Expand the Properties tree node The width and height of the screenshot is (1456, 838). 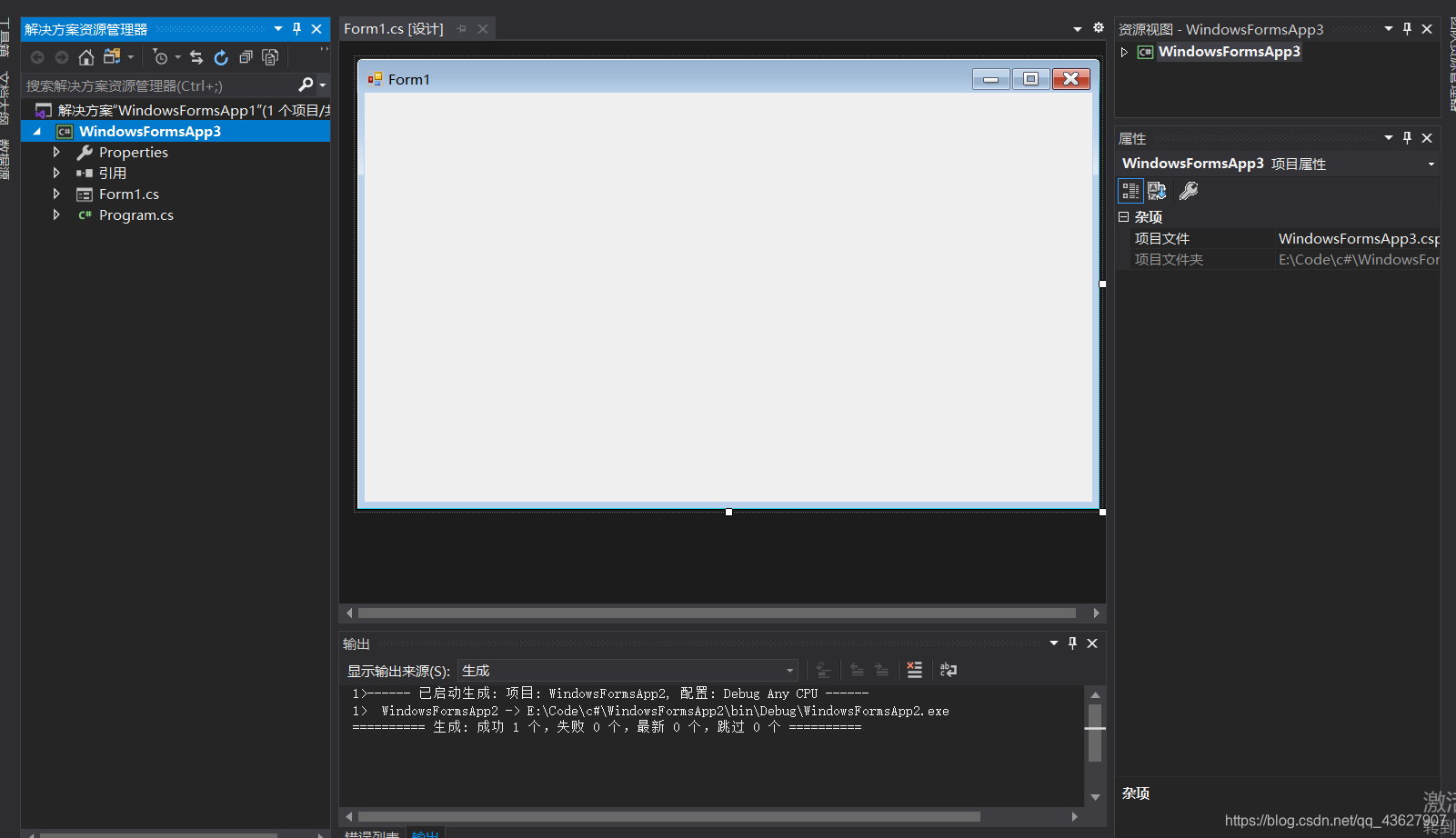(56, 152)
